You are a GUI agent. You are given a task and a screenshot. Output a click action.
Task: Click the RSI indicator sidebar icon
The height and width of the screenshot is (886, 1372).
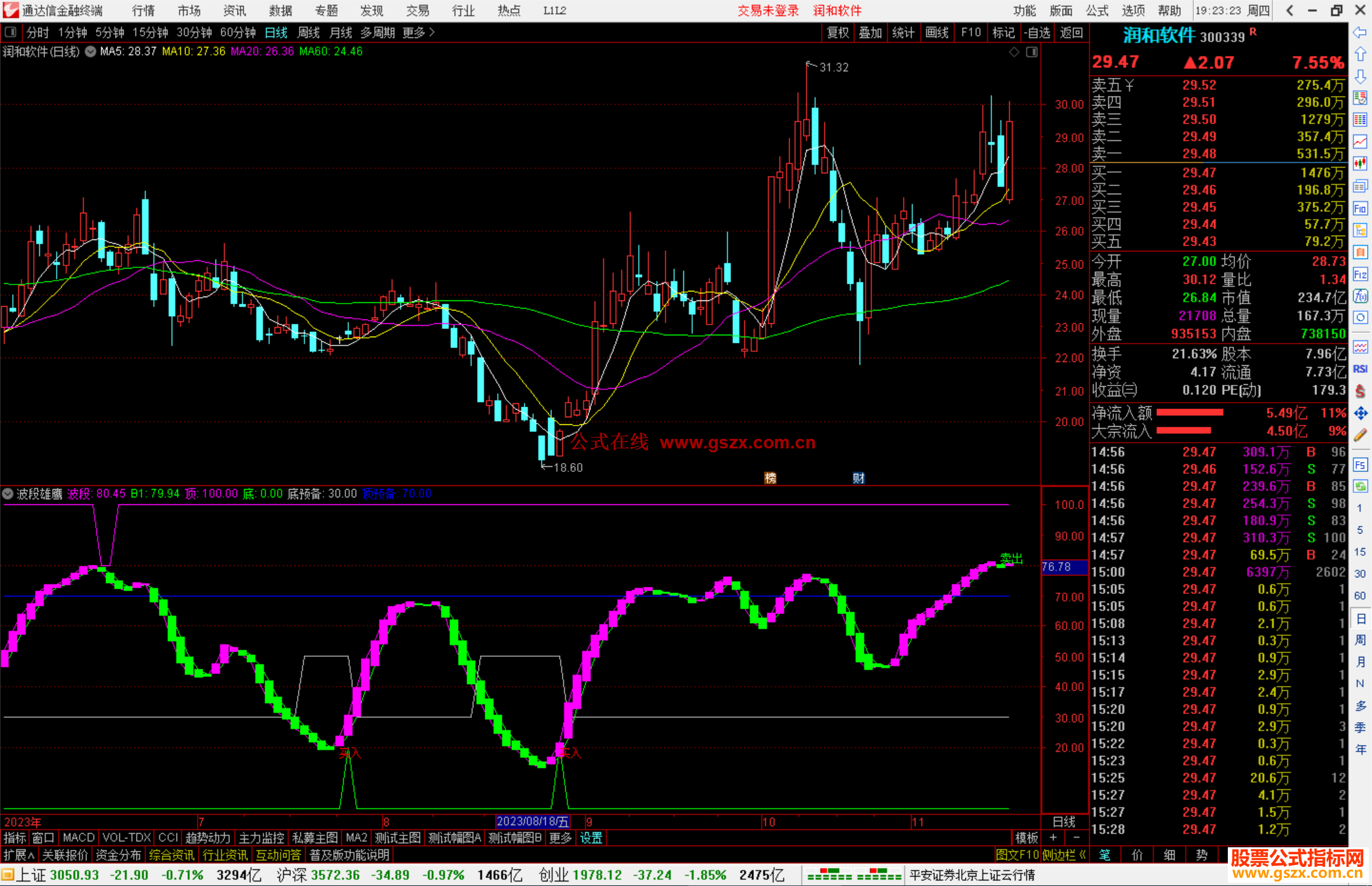(x=1360, y=369)
